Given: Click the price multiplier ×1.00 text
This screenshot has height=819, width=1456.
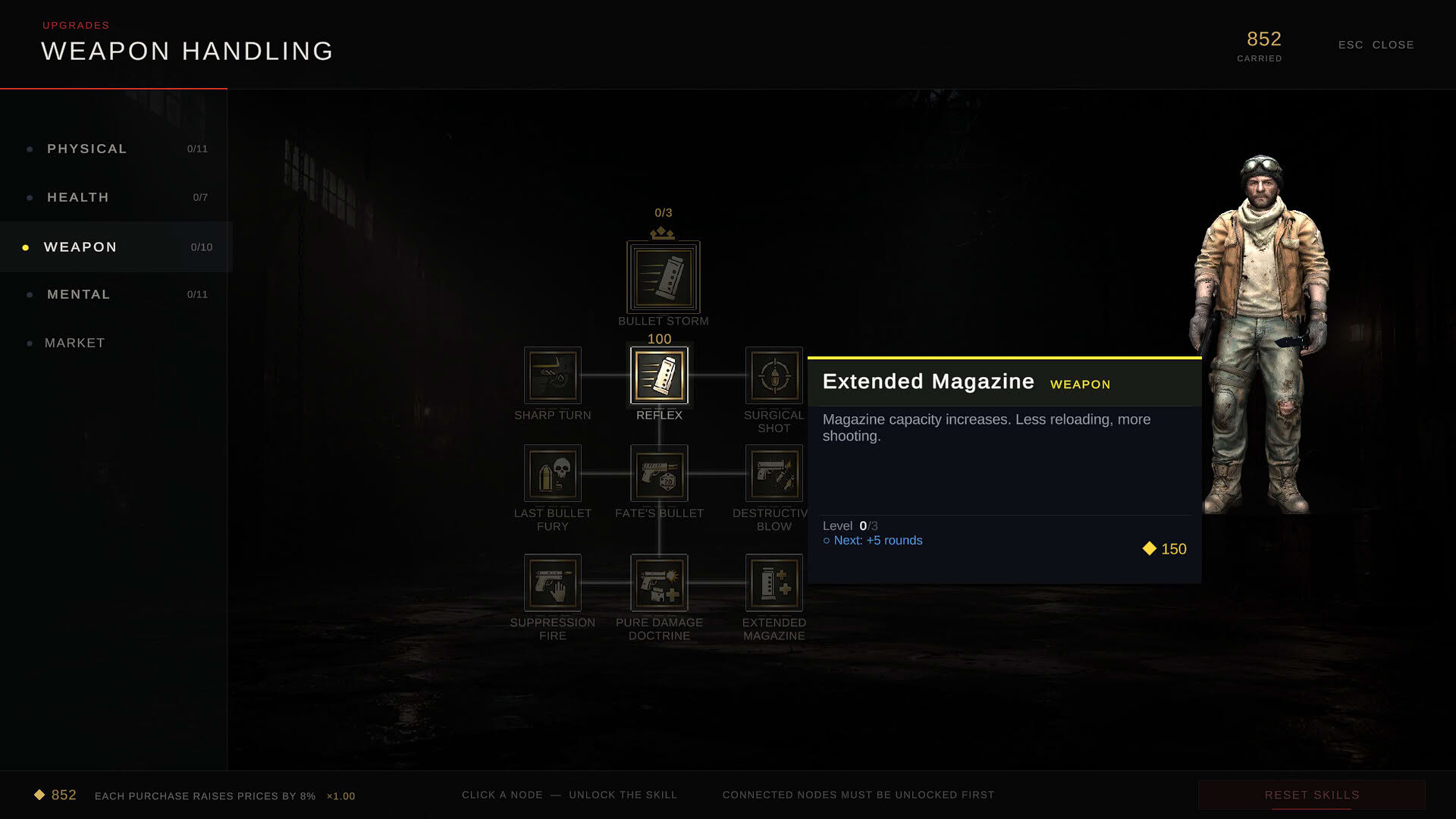Looking at the screenshot, I should 340,796.
